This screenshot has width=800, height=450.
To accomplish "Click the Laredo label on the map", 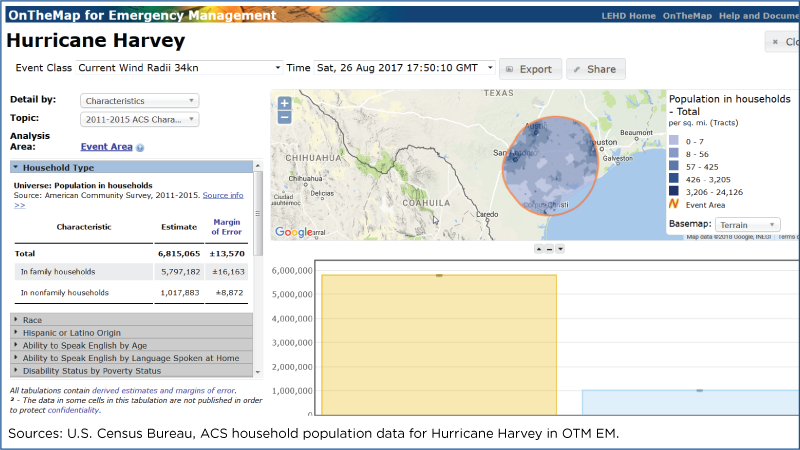I will (487, 214).
